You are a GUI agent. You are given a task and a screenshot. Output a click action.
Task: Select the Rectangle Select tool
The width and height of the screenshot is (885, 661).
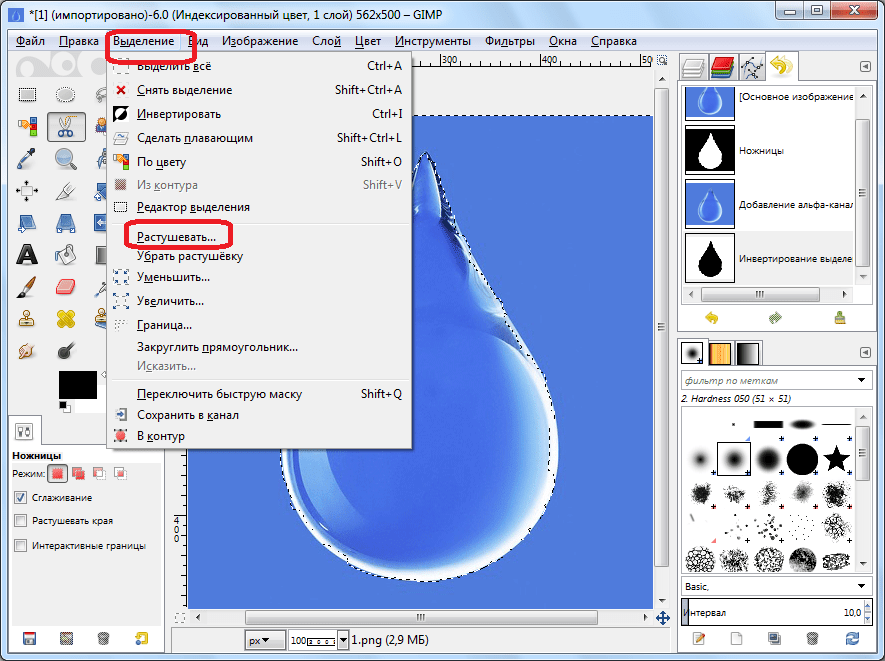(27, 94)
